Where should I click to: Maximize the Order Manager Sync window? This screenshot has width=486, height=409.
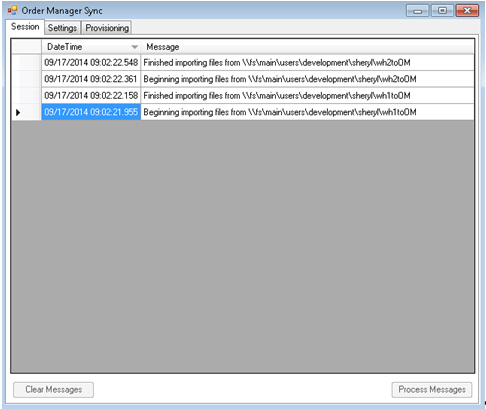[442, 11]
